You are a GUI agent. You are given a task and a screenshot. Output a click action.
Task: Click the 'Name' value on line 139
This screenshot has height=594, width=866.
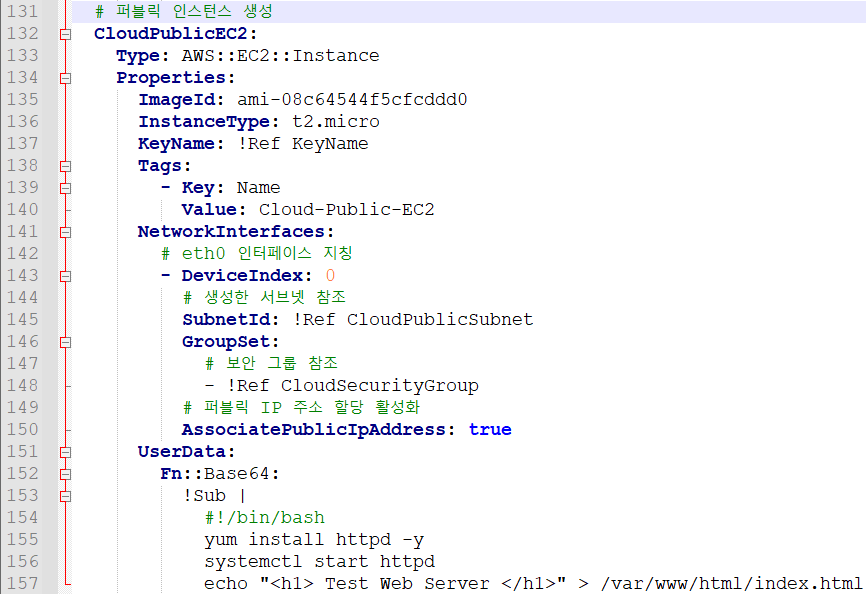point(258,188)
